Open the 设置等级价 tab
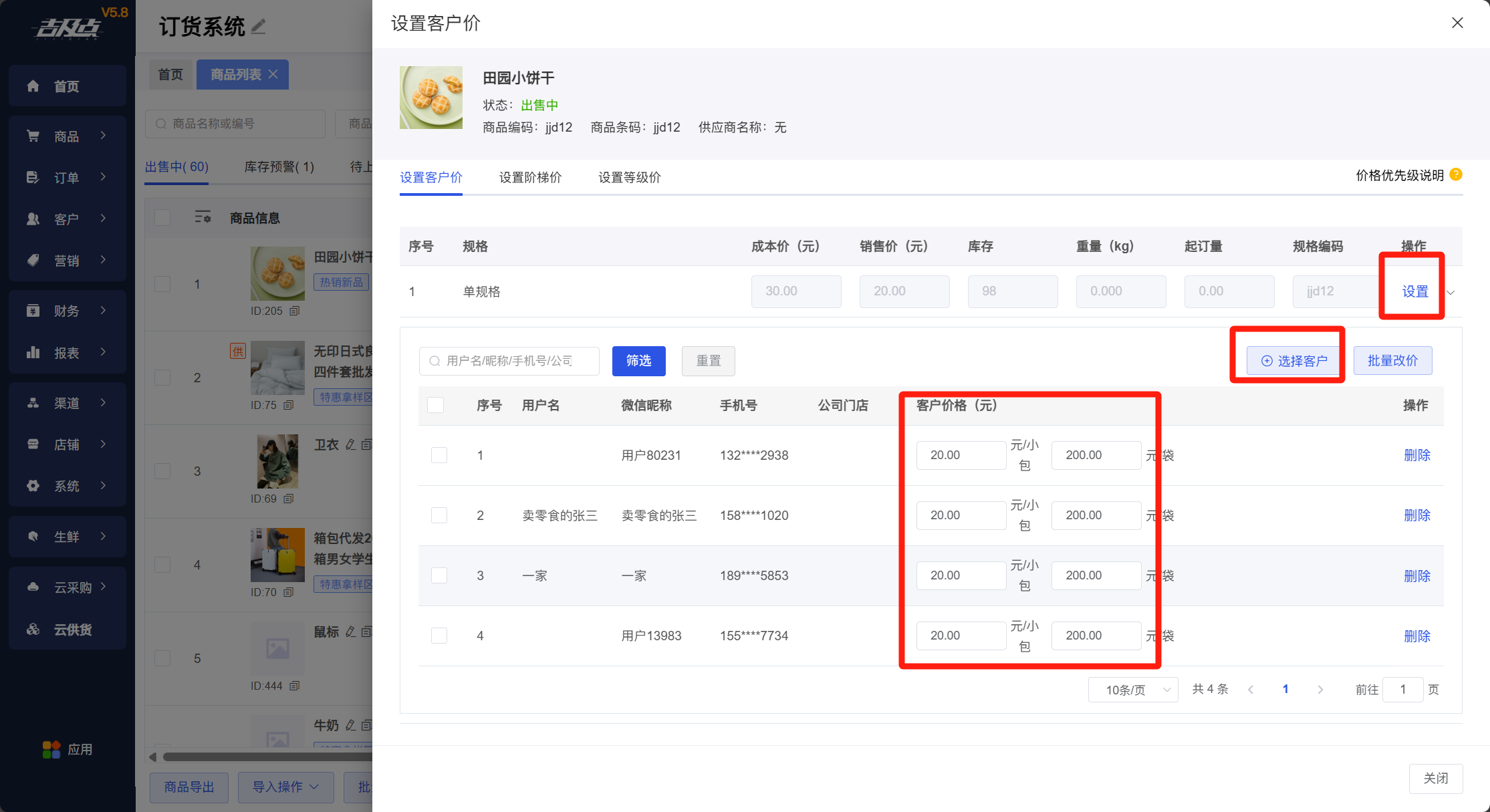The width and height of the screenshot is (1490, 812). (629, 178)
